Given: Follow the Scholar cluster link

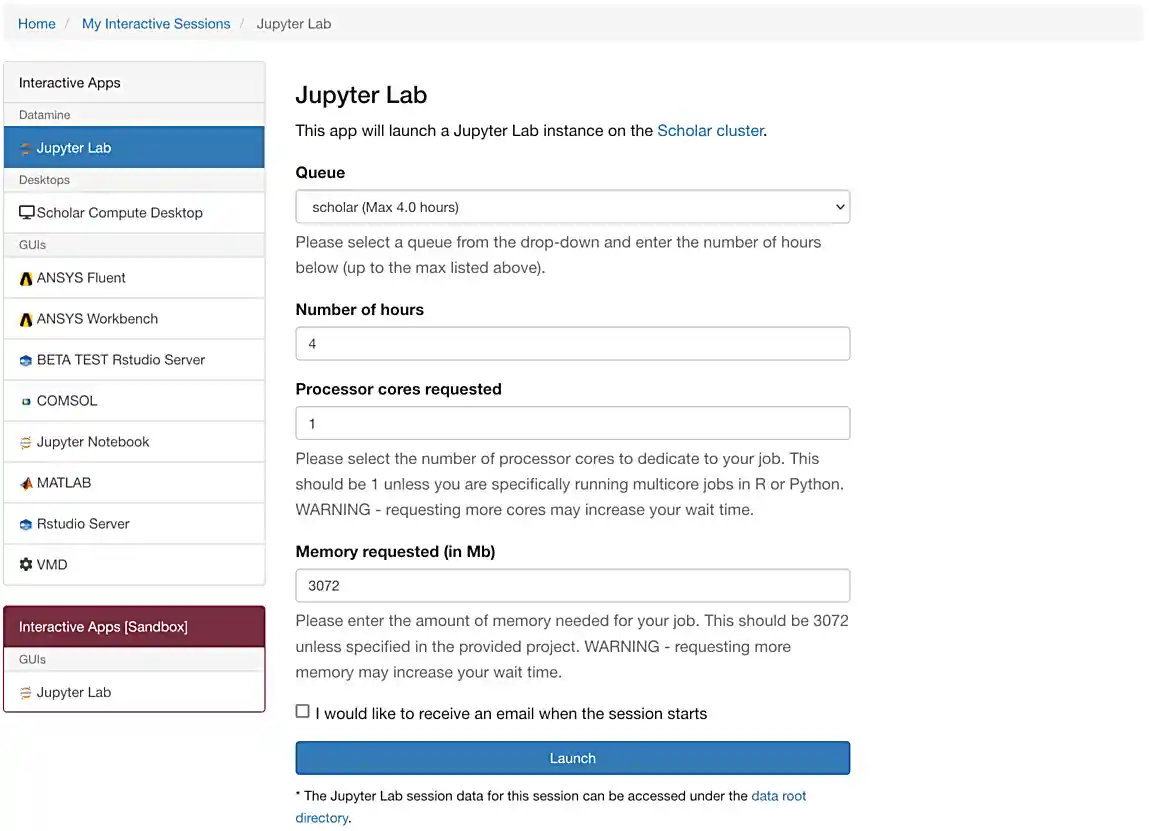Looking at the screenshot, I should click(x=710, y=130).
